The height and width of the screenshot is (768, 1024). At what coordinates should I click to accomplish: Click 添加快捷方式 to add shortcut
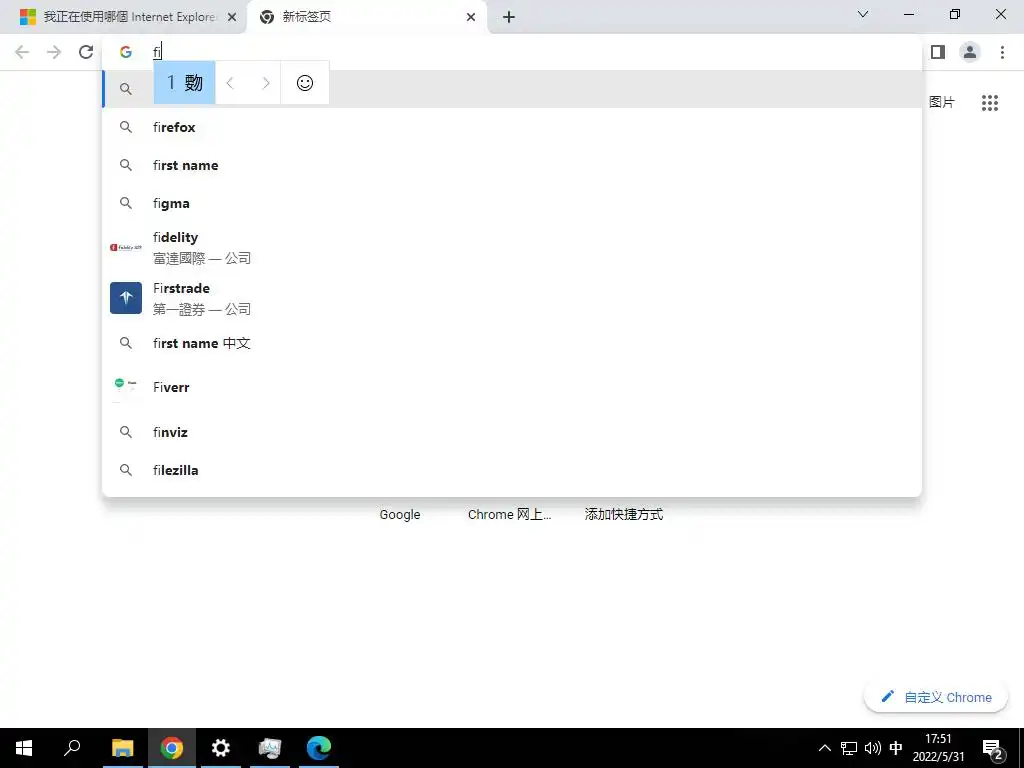pos(624,515)
